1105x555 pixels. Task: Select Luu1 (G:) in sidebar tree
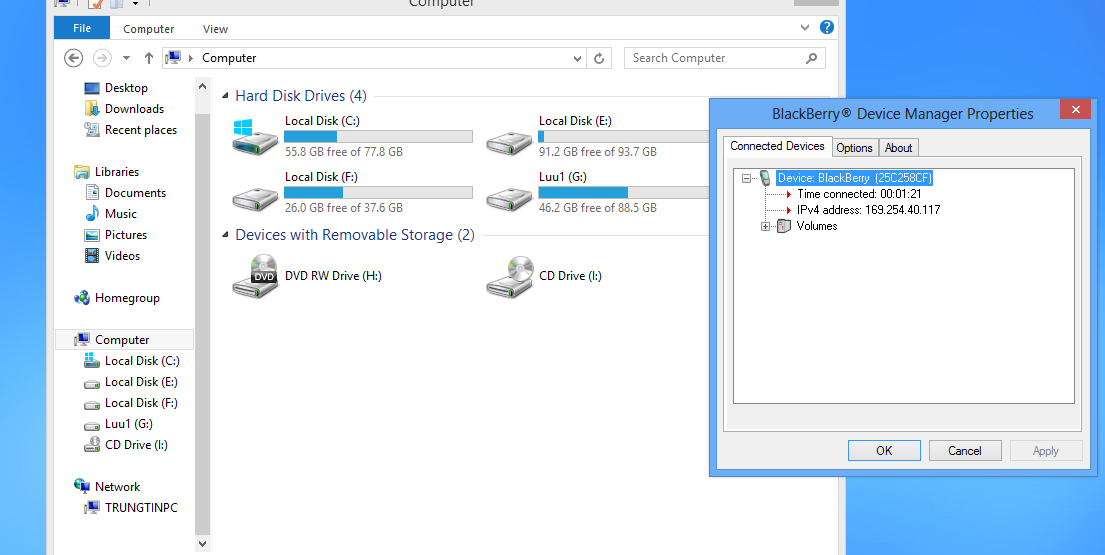coord(129,424)
